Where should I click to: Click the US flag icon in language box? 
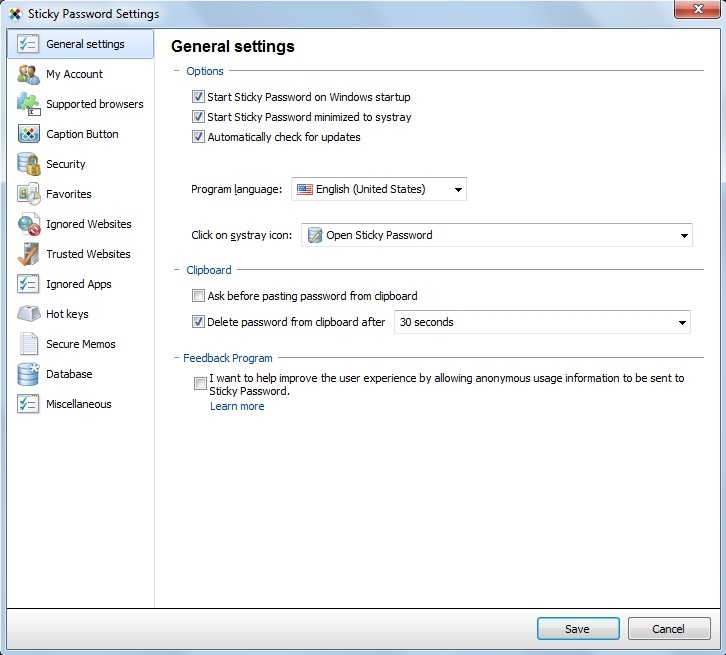(x=304, y=189)
